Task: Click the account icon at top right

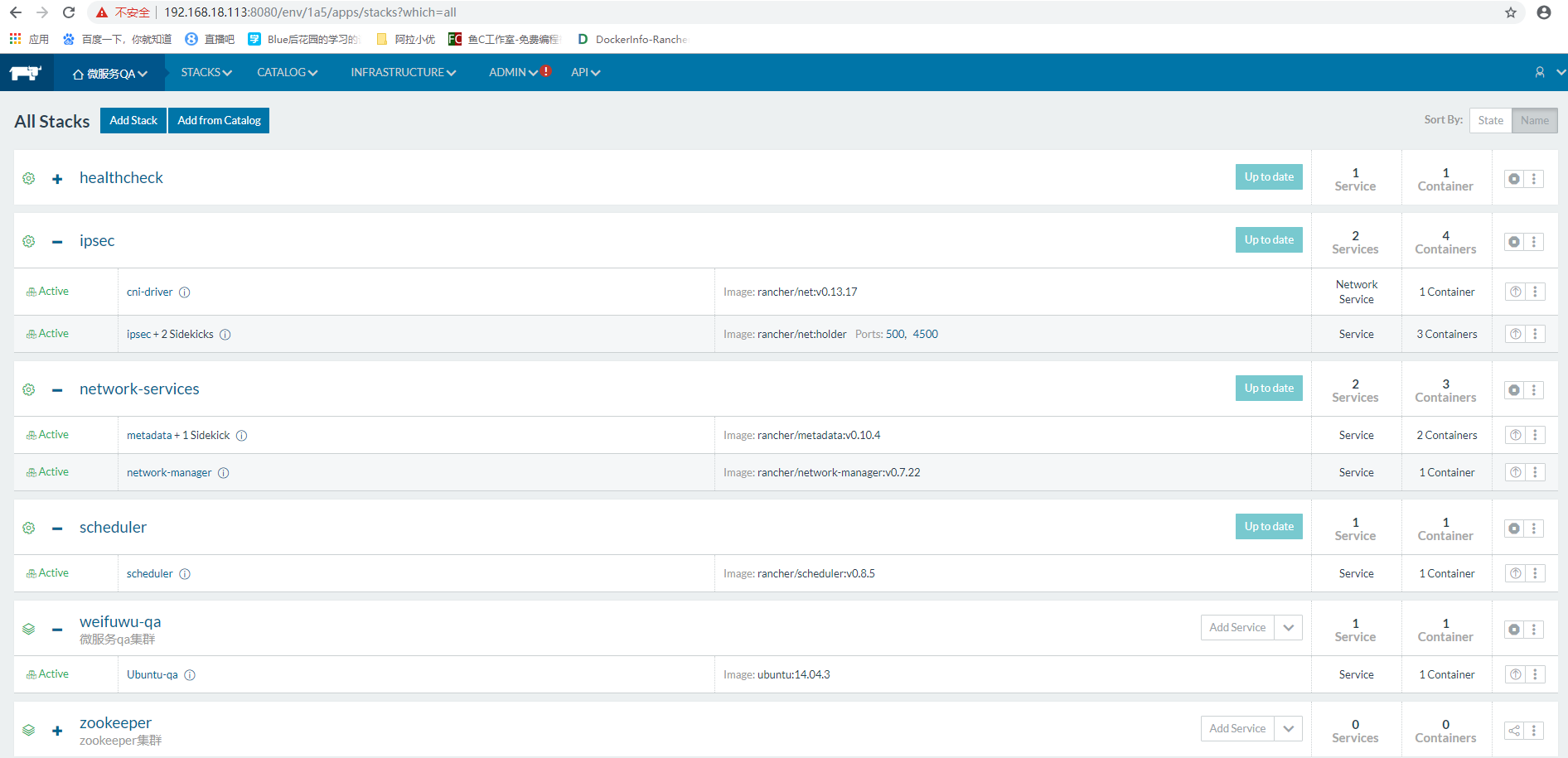Action: tap(1539, 72)
